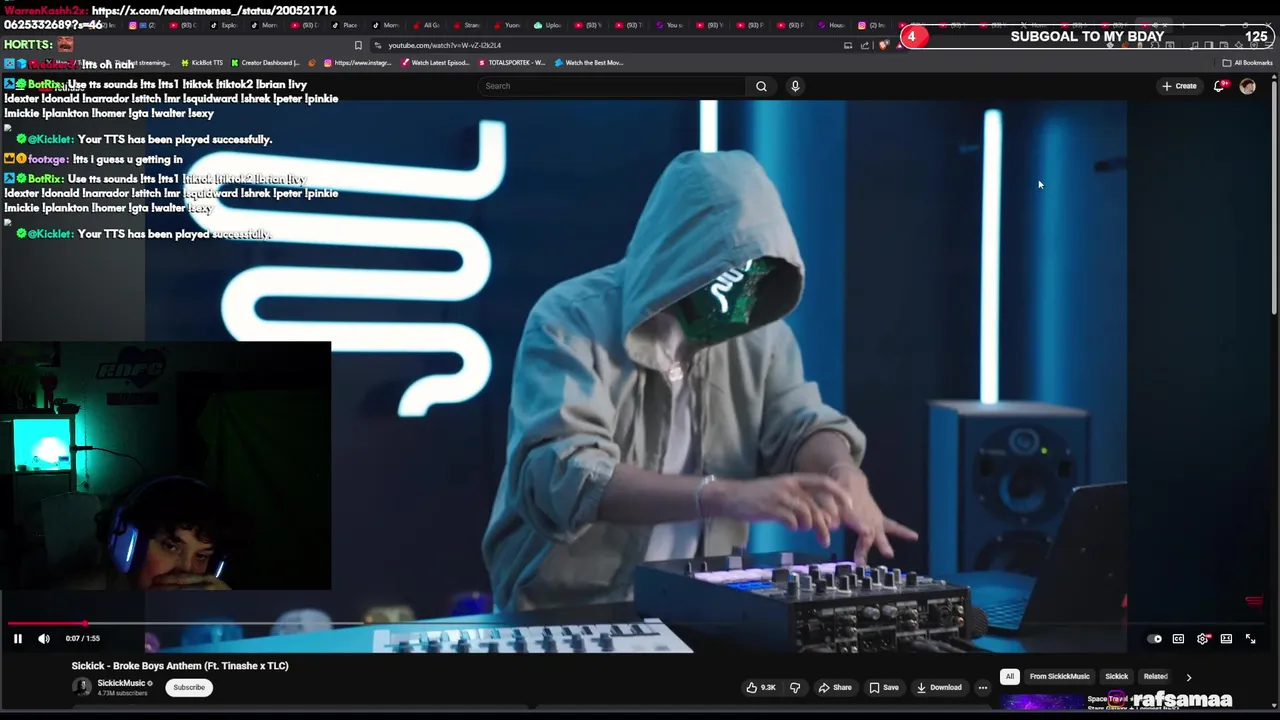1280x720 pixels.
Task: Click the bookmark icon beside address bar
Action: click(x=358, y=45)
